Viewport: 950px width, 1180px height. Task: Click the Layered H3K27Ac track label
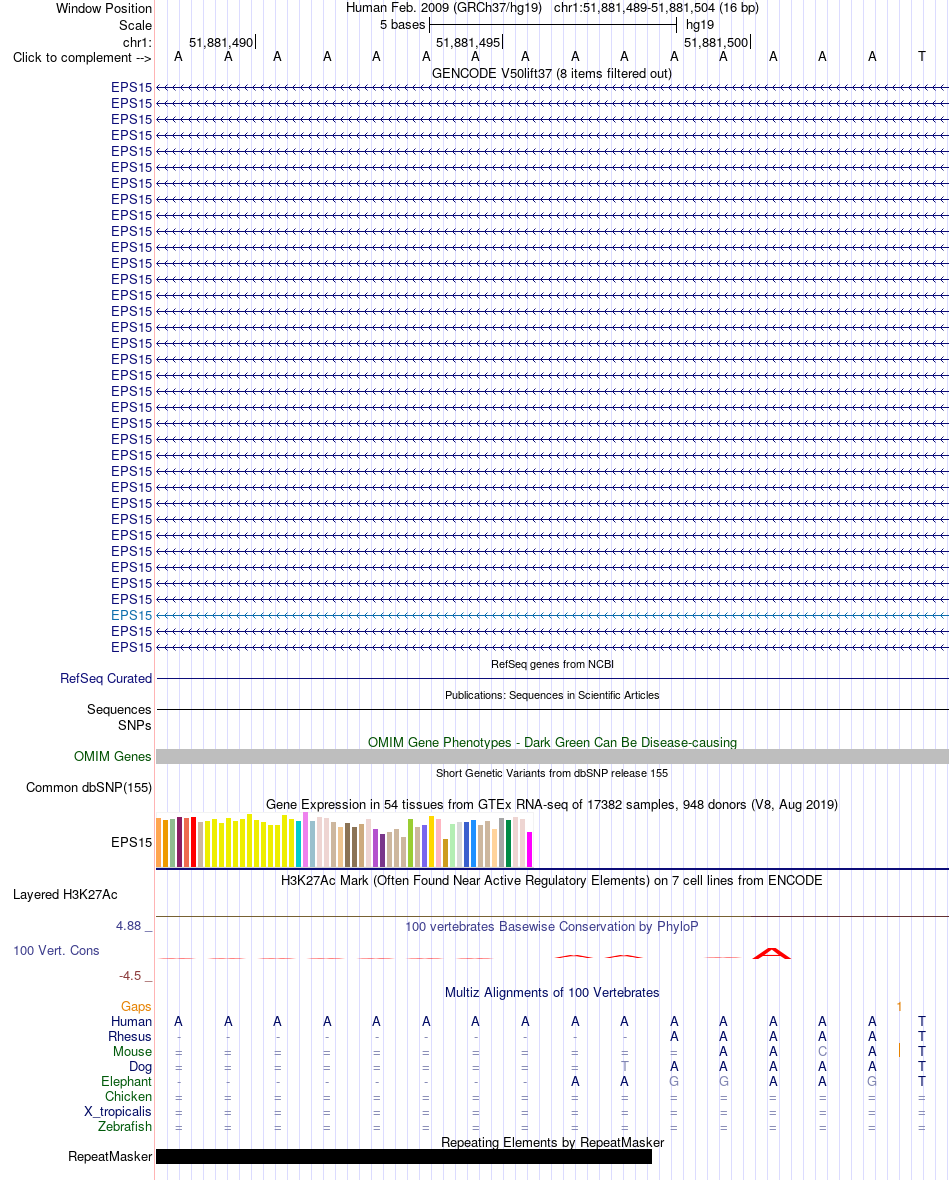[65, 894]
